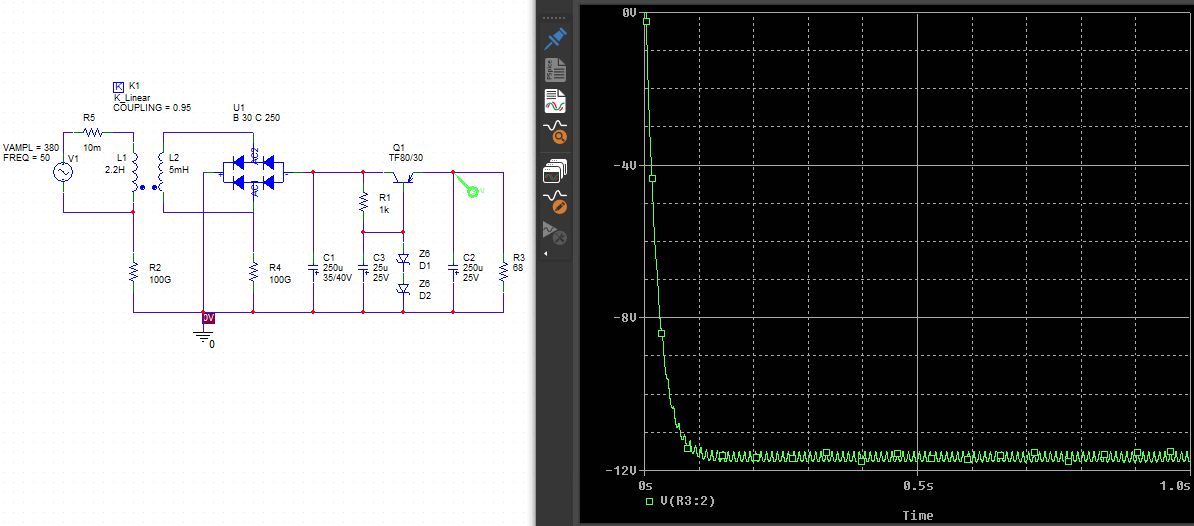Select the K1 K_Linear coupling symbol

(x=119, y=87)
